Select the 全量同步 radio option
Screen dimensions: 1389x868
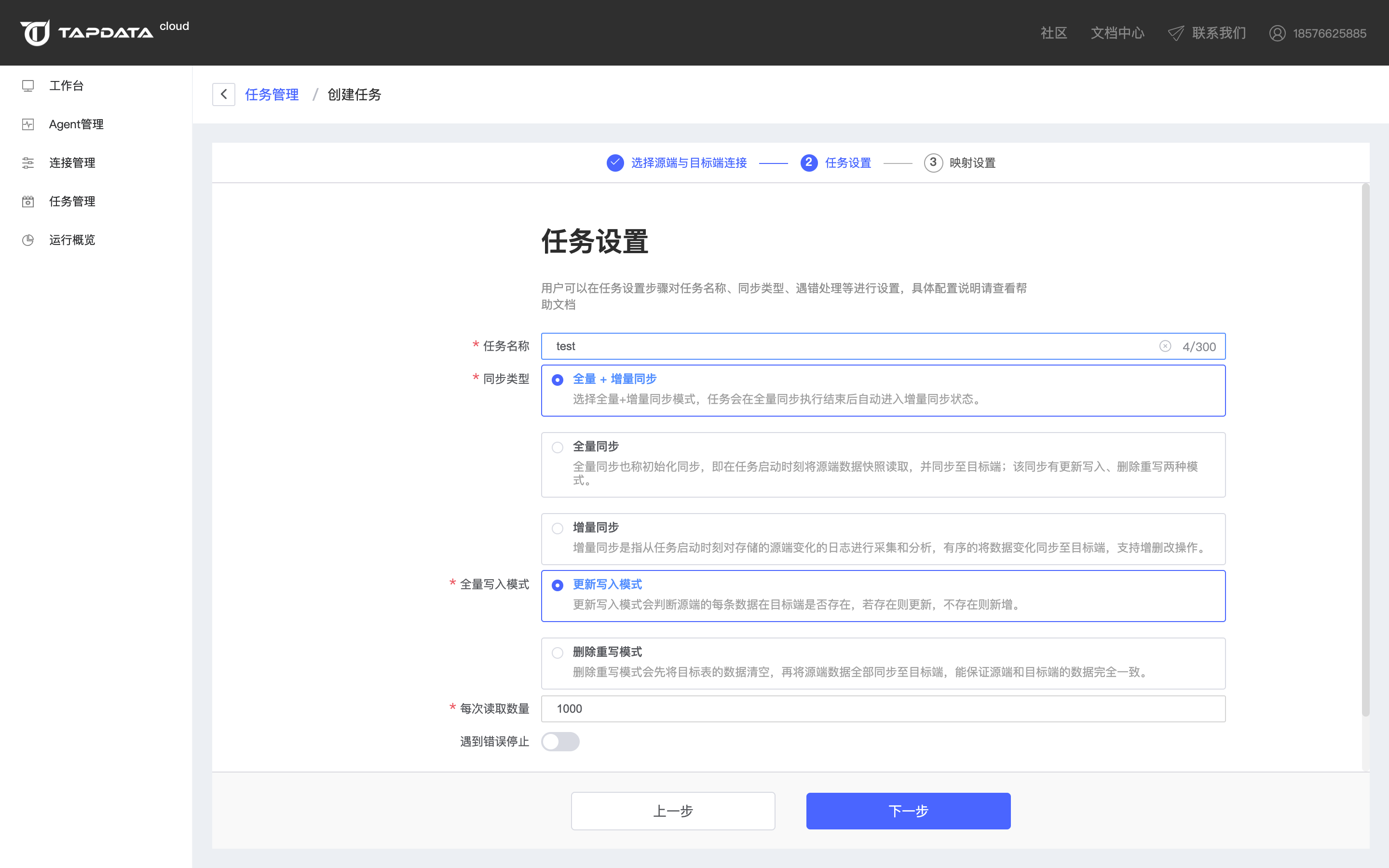click(558, 447)
